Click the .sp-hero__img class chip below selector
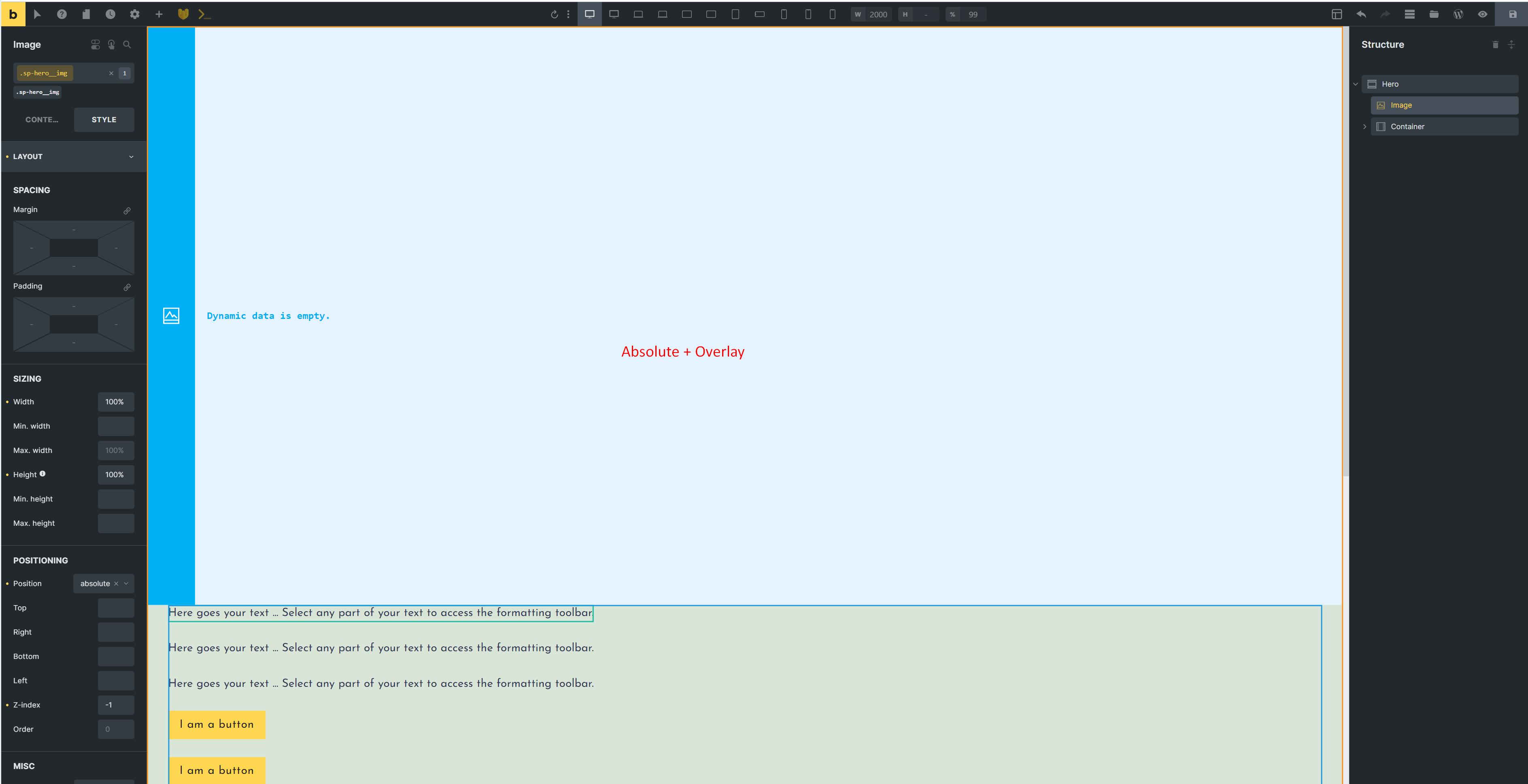 [37, 93]
